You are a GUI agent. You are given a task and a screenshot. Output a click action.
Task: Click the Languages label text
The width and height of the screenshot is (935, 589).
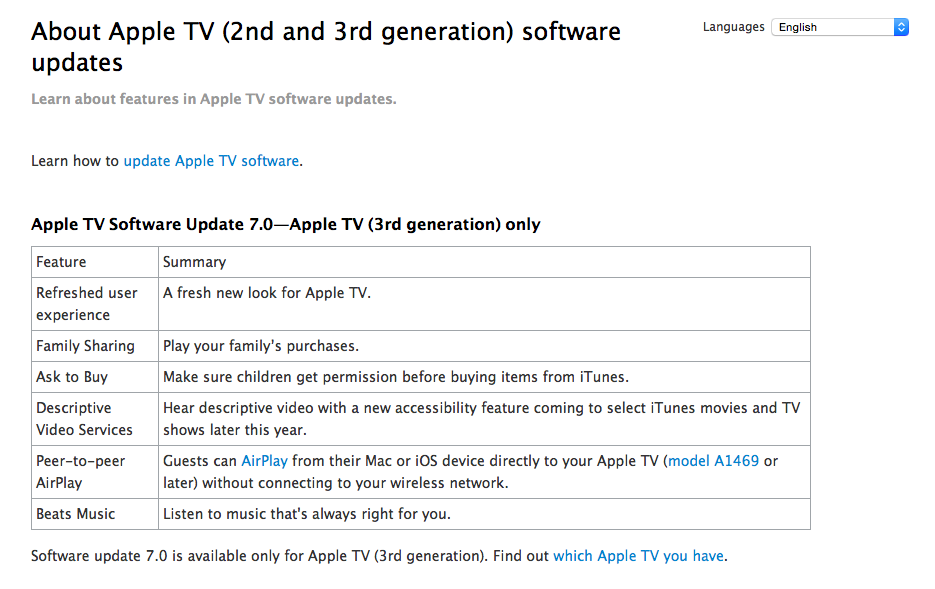click(x=733, y=27)
